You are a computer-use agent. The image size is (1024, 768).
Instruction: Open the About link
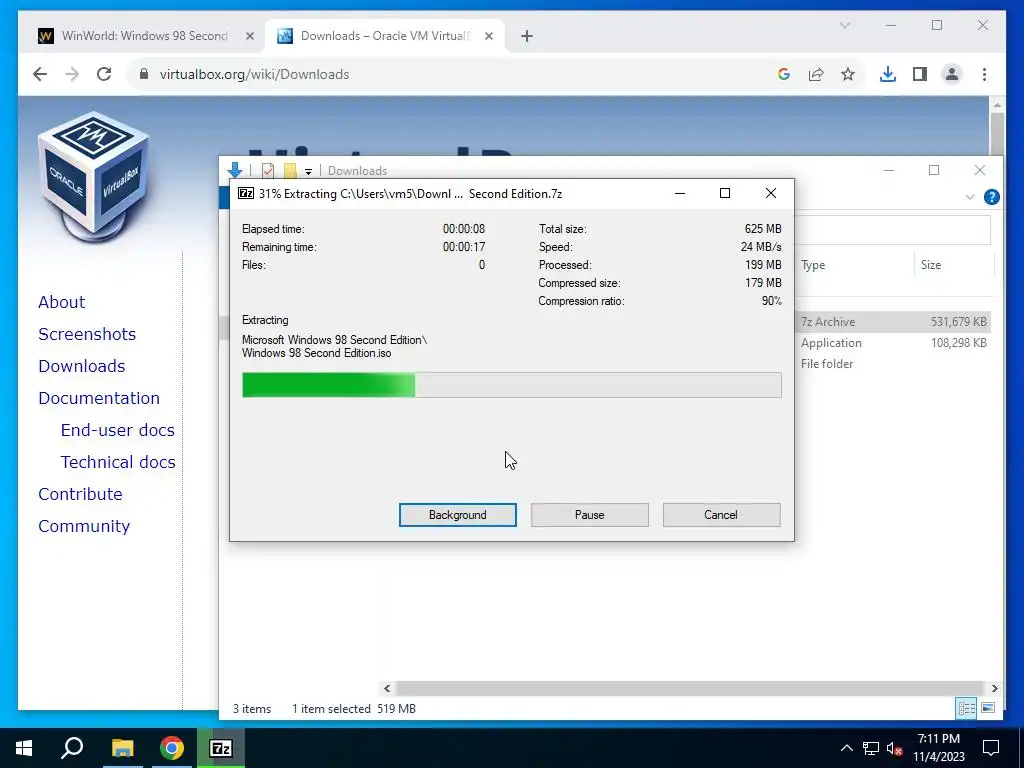[x=61, y=302]
